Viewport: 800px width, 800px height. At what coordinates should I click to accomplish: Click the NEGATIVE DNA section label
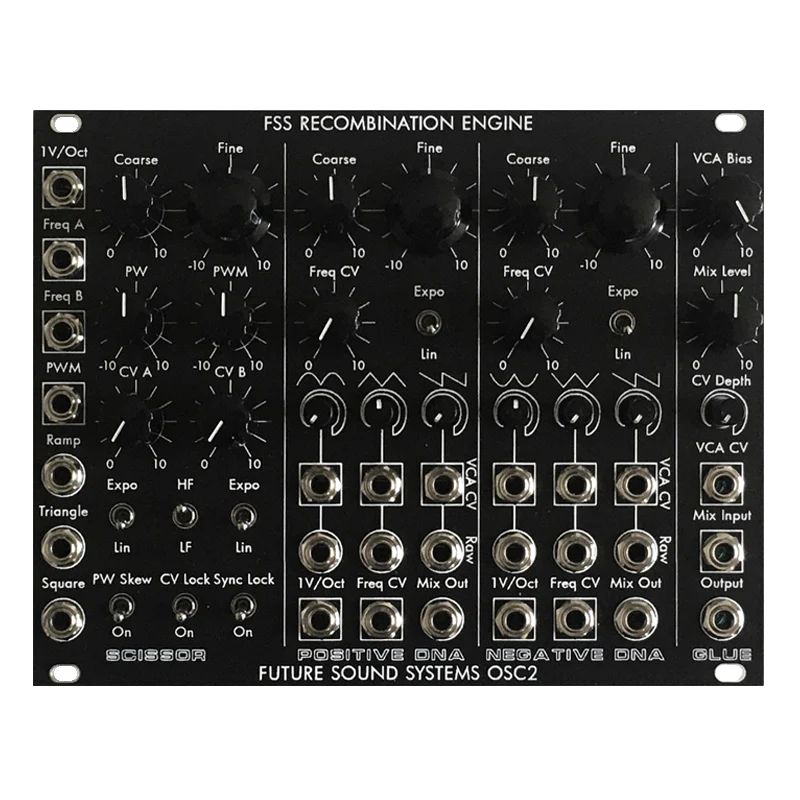575,655
